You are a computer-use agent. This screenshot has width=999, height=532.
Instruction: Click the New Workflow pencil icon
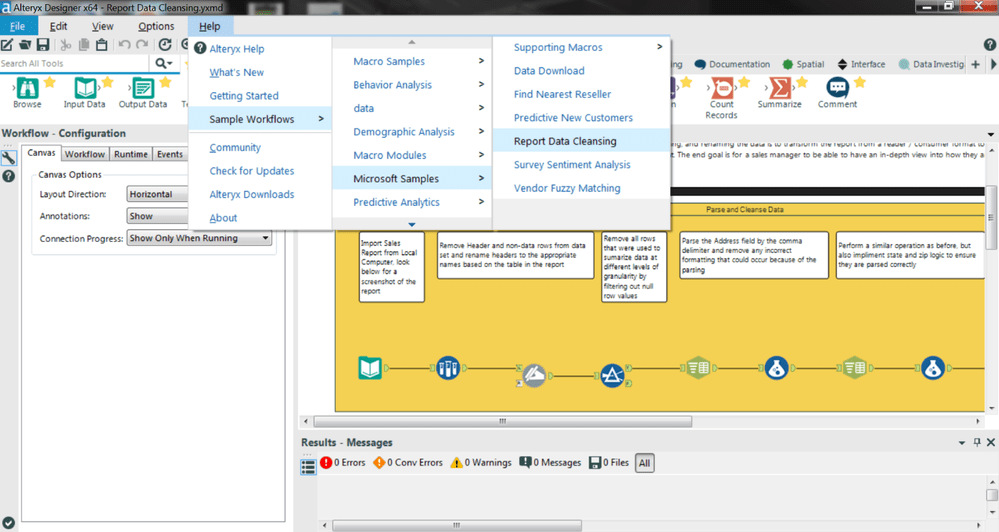(6, 45)
